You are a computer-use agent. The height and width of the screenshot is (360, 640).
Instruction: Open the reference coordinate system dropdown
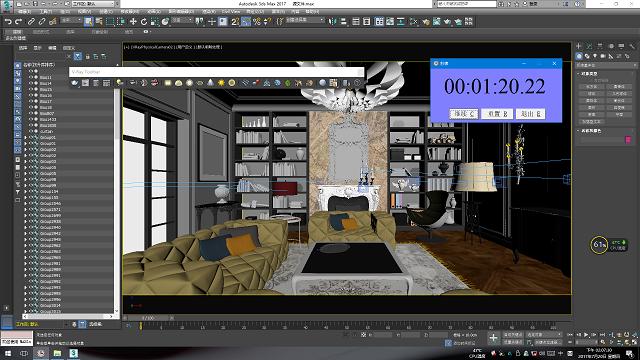click(182, 20)
